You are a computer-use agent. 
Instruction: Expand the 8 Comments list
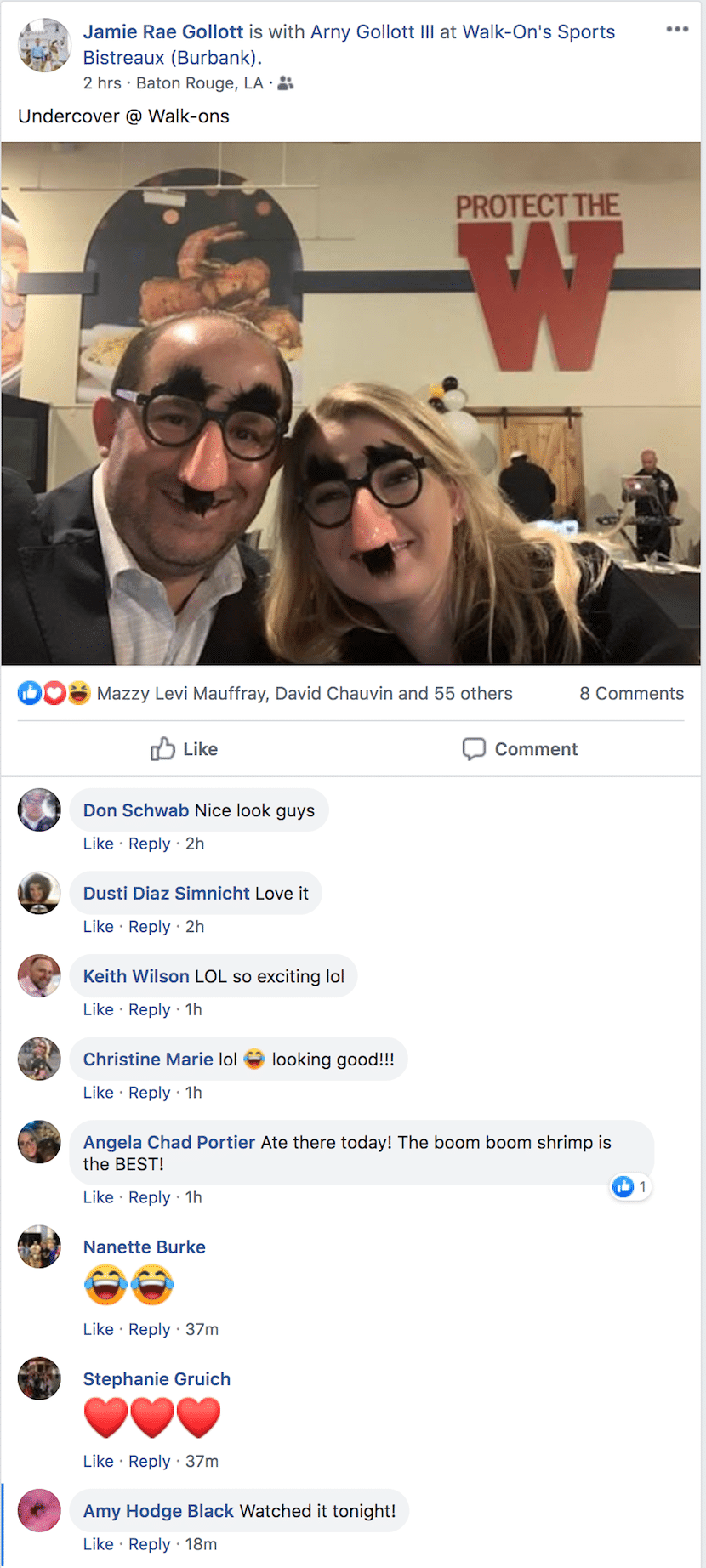click(x=631, y=693)
